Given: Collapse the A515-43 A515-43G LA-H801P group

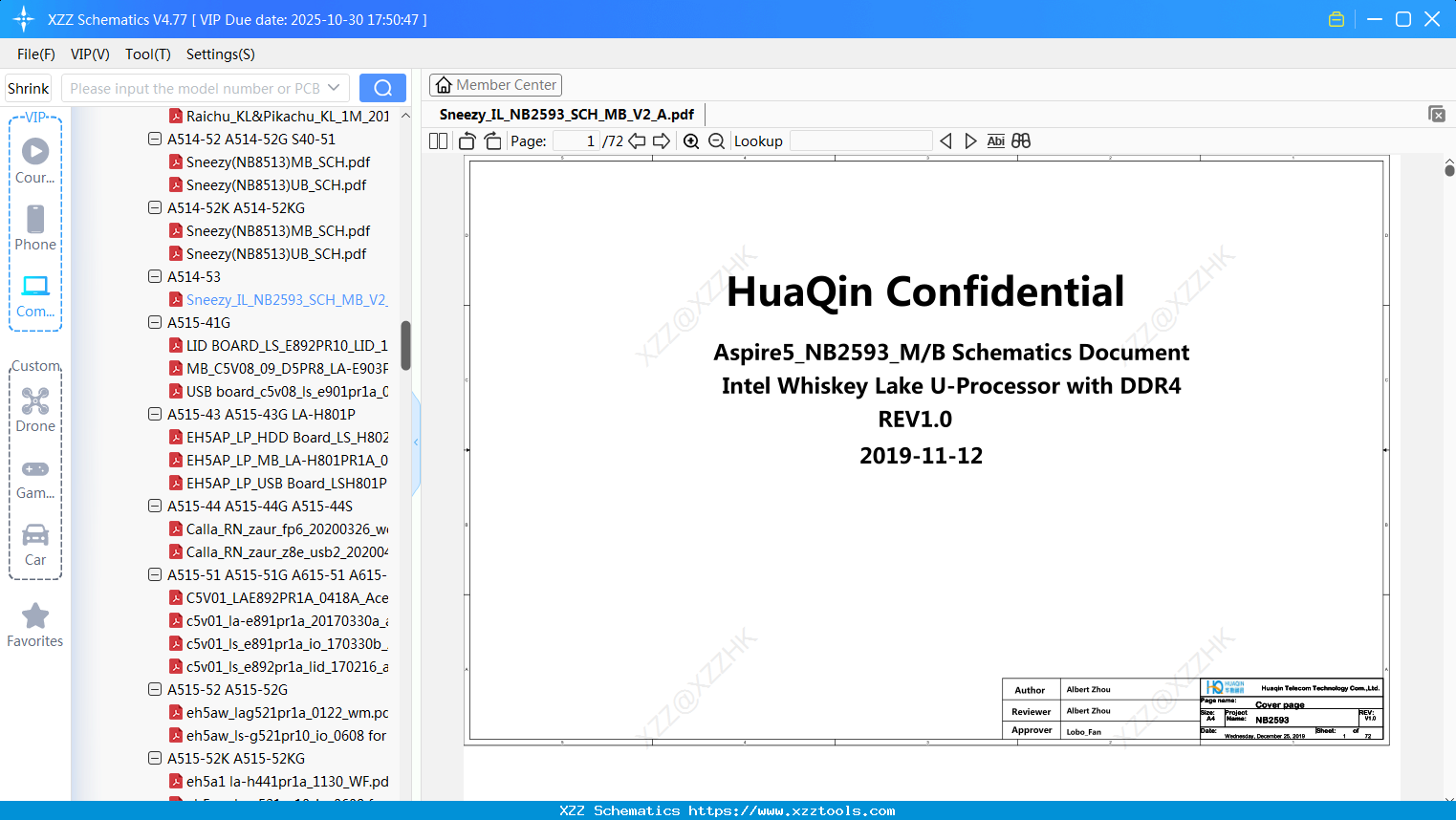Looking at the screenshot, I should click(155, 414).
